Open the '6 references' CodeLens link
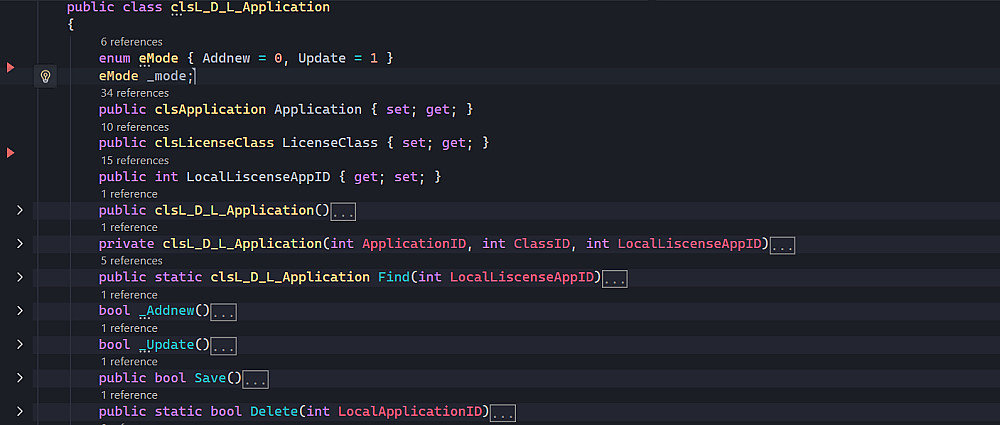The height and width of the screenshot is (425, 1000). click(131, 42)
